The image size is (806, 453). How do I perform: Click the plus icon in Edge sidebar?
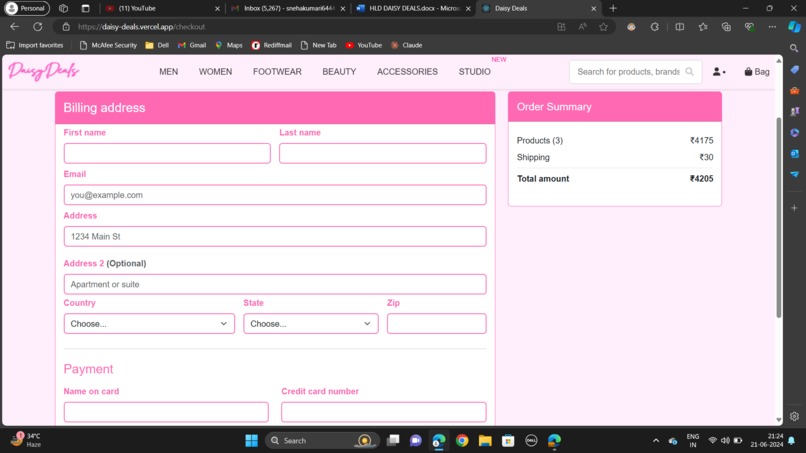pyautogui.click(x=794, y=208)
